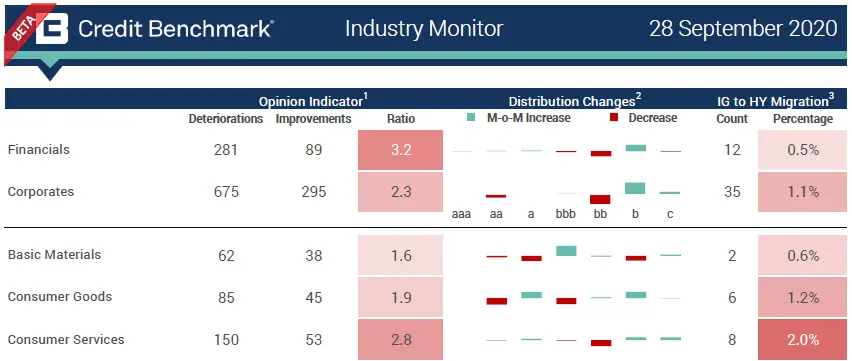Click the Percentage column label
This screenshot has height=361, width=852.
click(803, 119)
